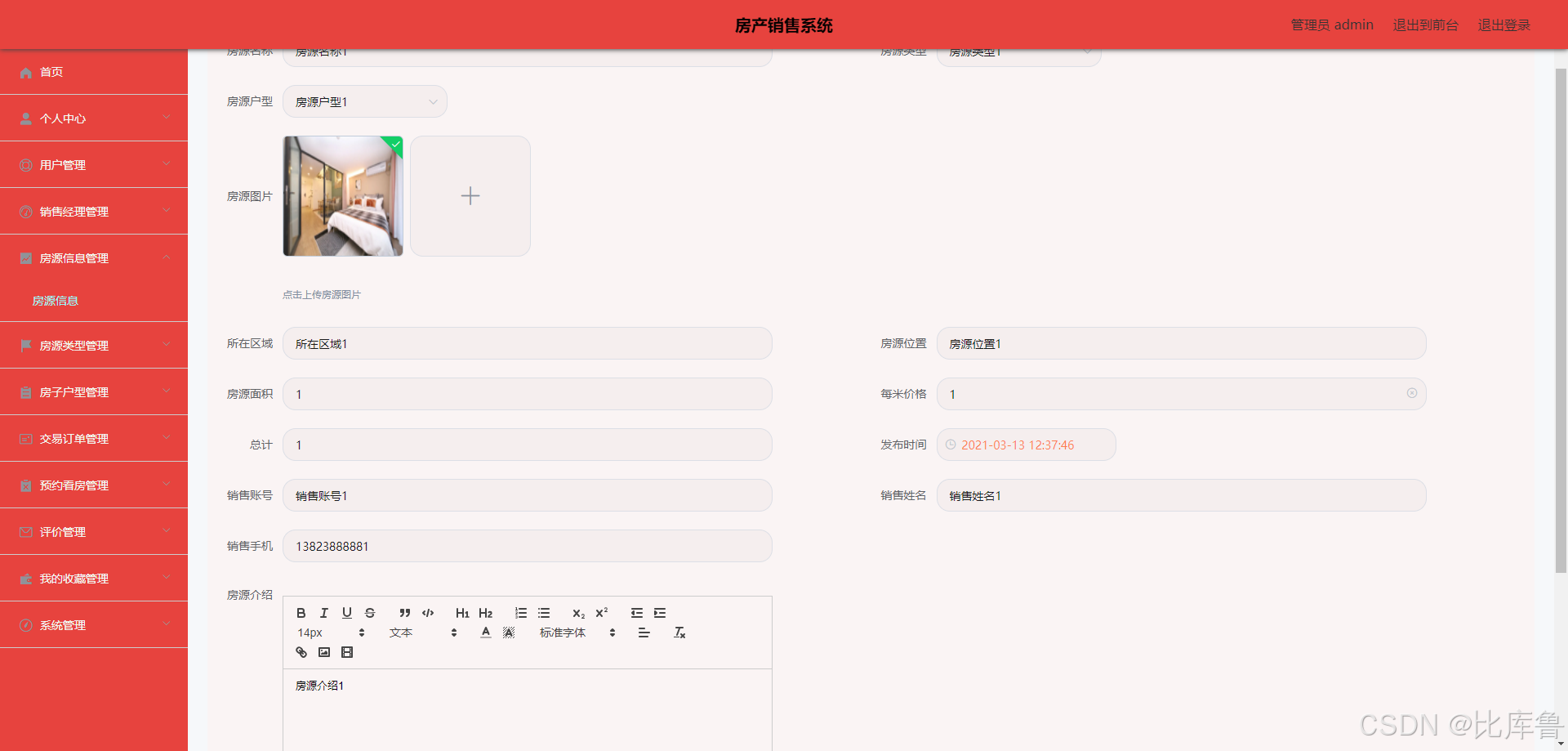The height and width of the screenshot is (751, 1568).
Task: Clear text formatting in editor
Action: 679,633
